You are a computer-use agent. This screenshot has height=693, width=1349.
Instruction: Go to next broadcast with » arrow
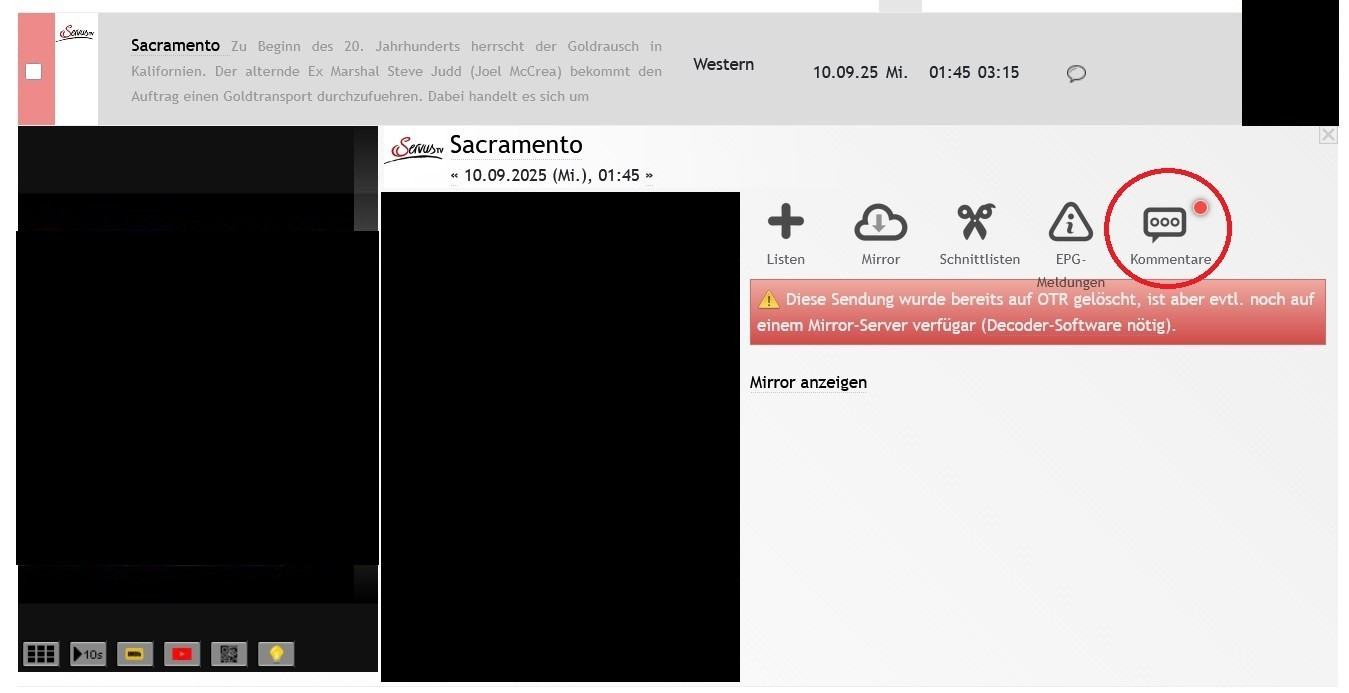pos(648,176)
